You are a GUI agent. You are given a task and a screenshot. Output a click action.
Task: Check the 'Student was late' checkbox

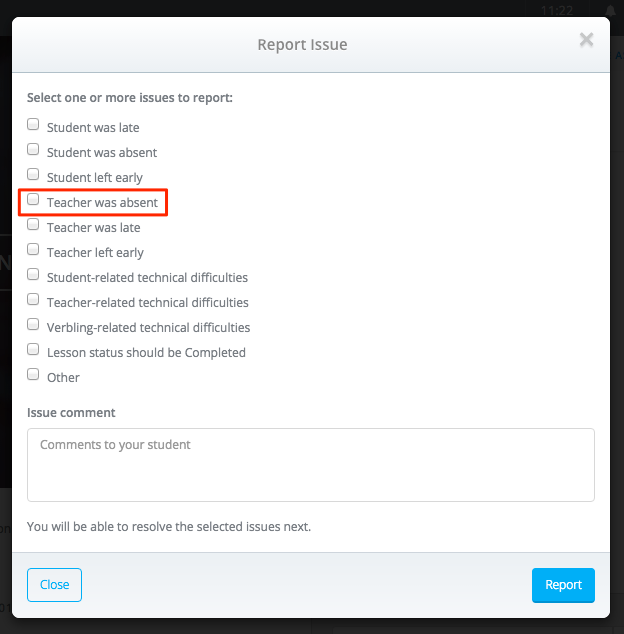(x=33, y=124)
